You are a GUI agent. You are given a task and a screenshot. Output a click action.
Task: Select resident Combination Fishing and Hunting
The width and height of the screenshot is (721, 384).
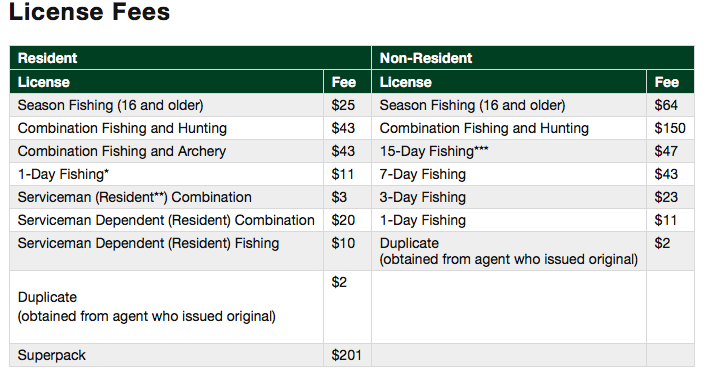click(x=122, y=128)
